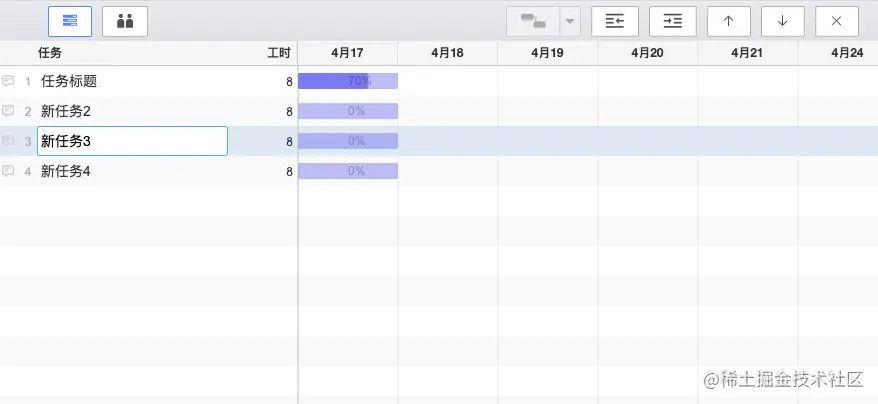Viewport: 878px width, 404px height.
Task: Open comment icon for 新任务4
Action: point(8,171)
